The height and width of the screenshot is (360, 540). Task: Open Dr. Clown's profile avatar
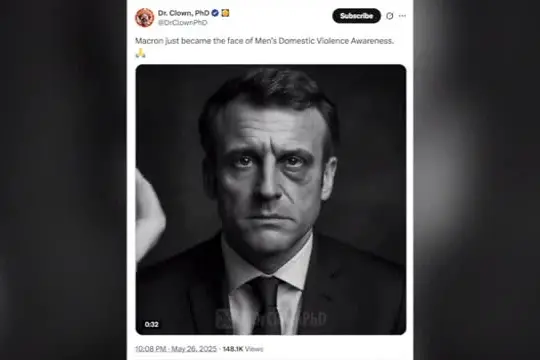click(x=144, y=17)
